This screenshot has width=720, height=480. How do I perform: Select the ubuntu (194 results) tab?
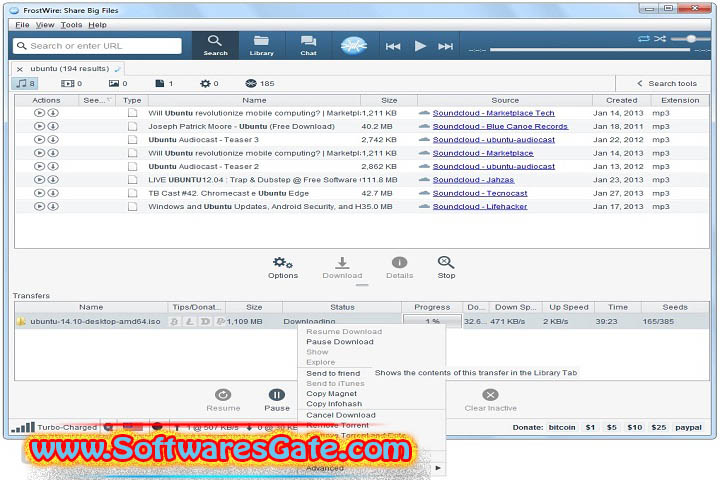pos(69,68)
